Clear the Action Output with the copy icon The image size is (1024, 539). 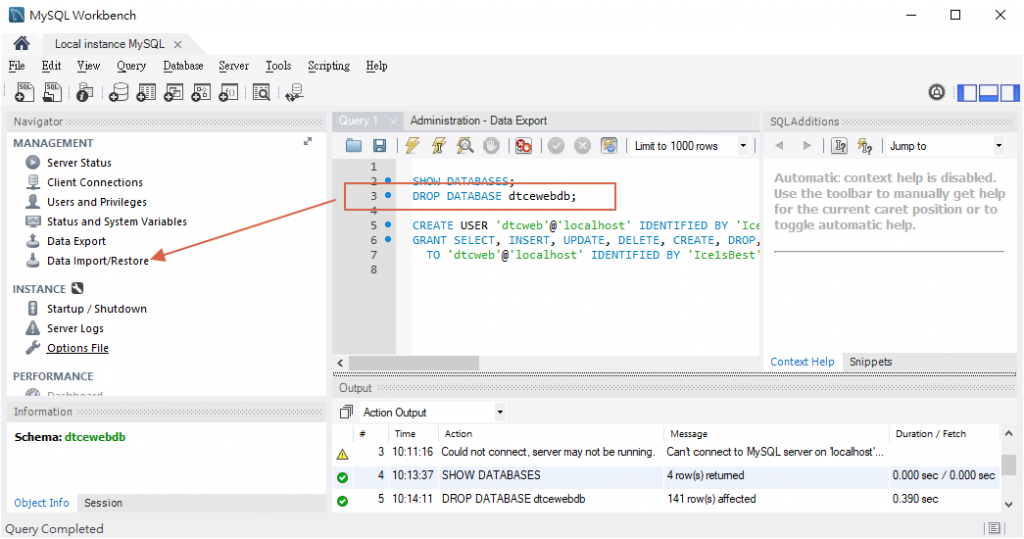(346, 412)
